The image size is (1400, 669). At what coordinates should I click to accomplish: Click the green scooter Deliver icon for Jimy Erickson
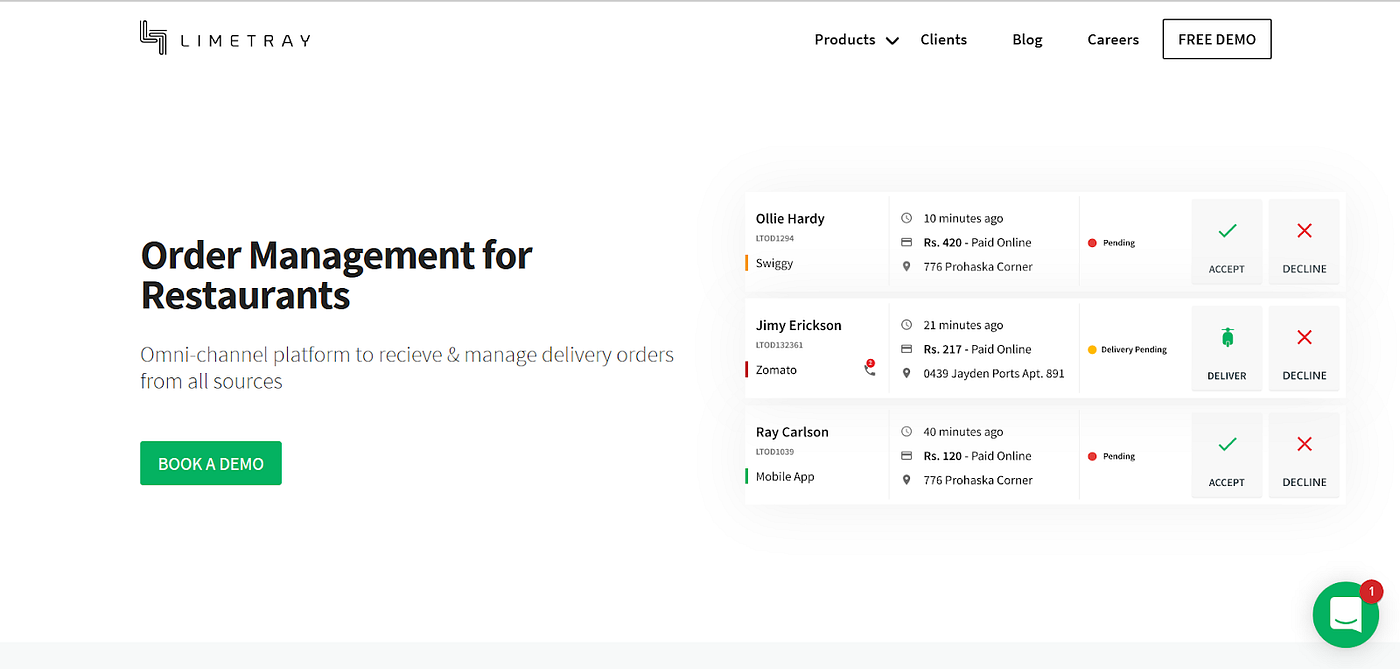[1227, 337]
